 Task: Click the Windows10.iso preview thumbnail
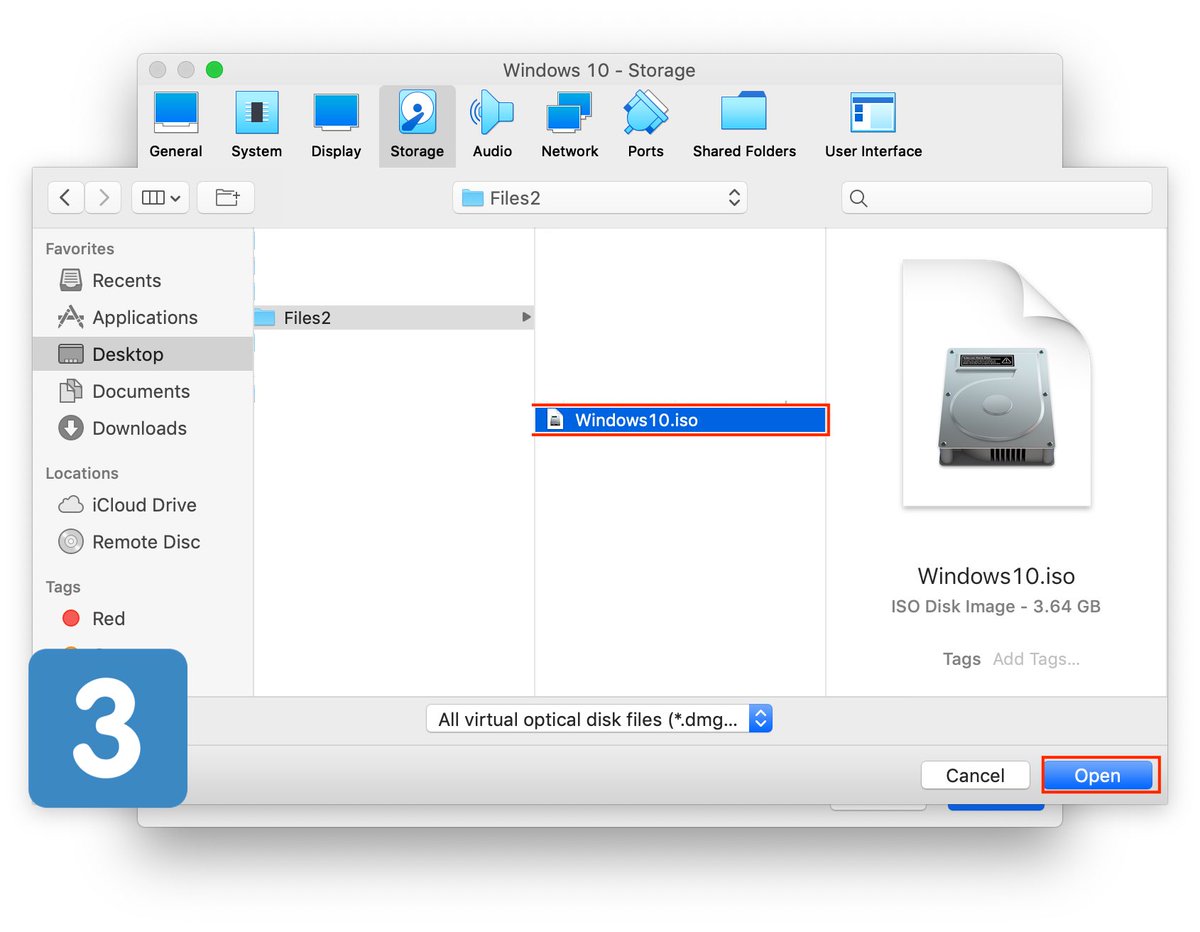coord(996,383)
